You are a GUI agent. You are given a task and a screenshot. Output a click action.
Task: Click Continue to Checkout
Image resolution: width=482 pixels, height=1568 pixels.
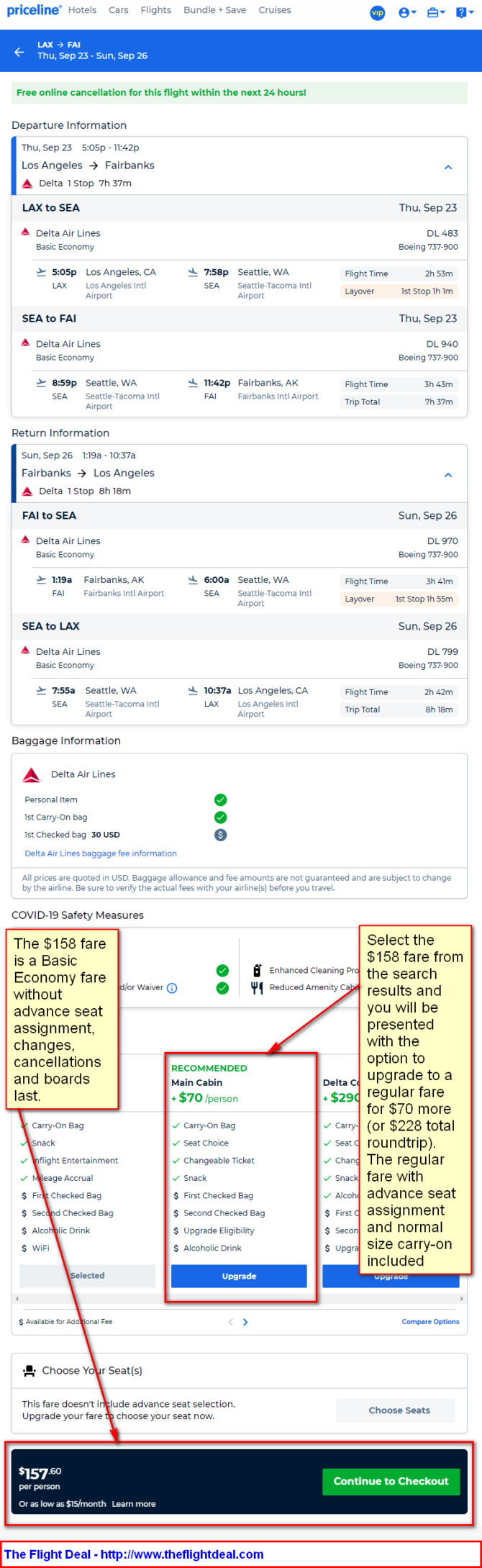click(391, 1481)
